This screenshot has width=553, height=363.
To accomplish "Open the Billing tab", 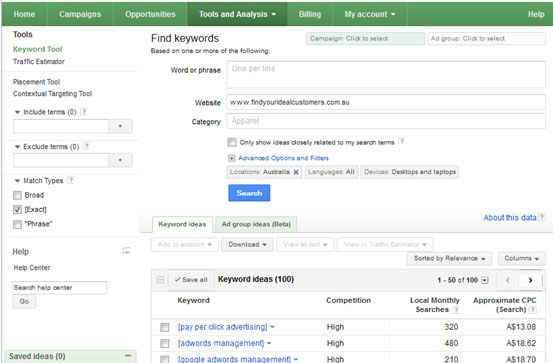I will click(310, 14).
